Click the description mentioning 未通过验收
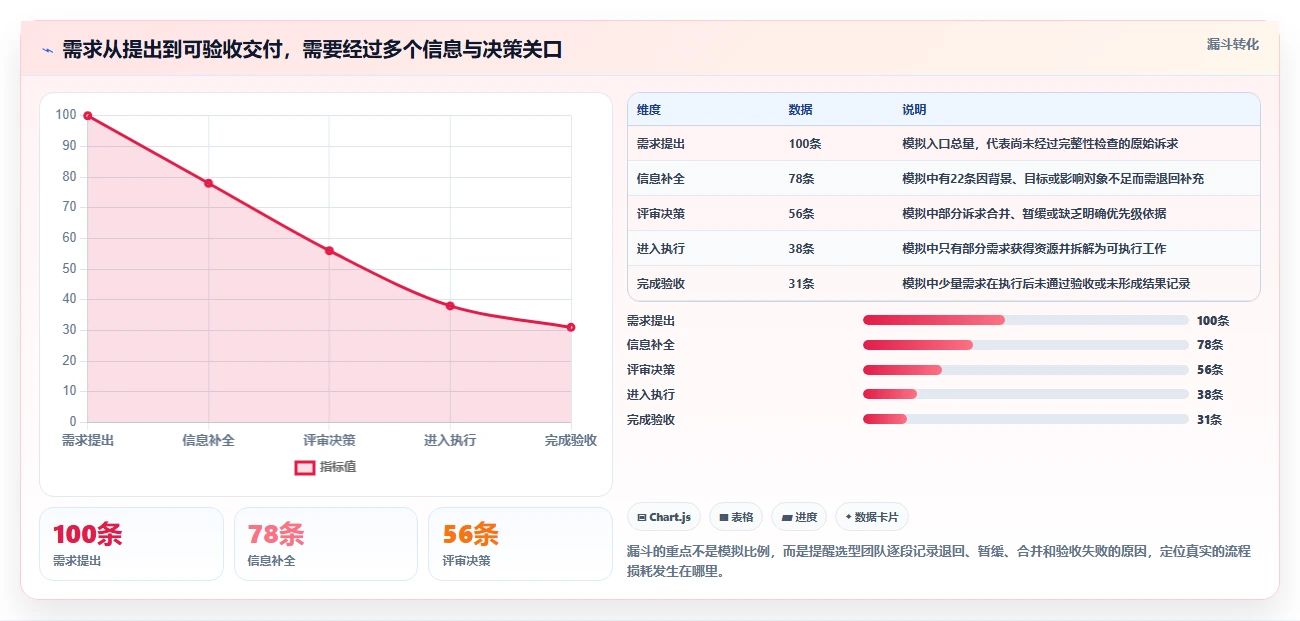 pyautogui.click(x=1046, y=284)
